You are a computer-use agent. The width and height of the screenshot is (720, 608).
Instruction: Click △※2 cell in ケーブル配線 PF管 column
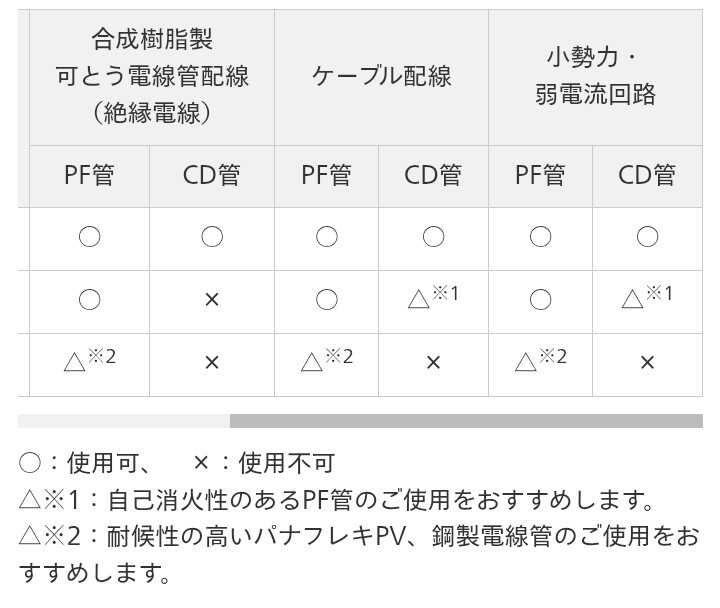pyautogui.click(x=326, y=360)
